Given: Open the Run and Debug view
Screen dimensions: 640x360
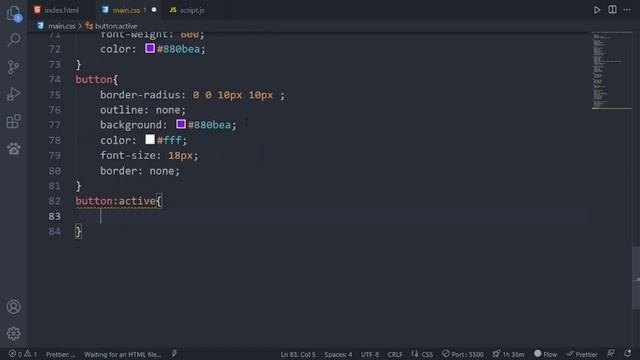Looking at the screenshot, I should [13, 94].
